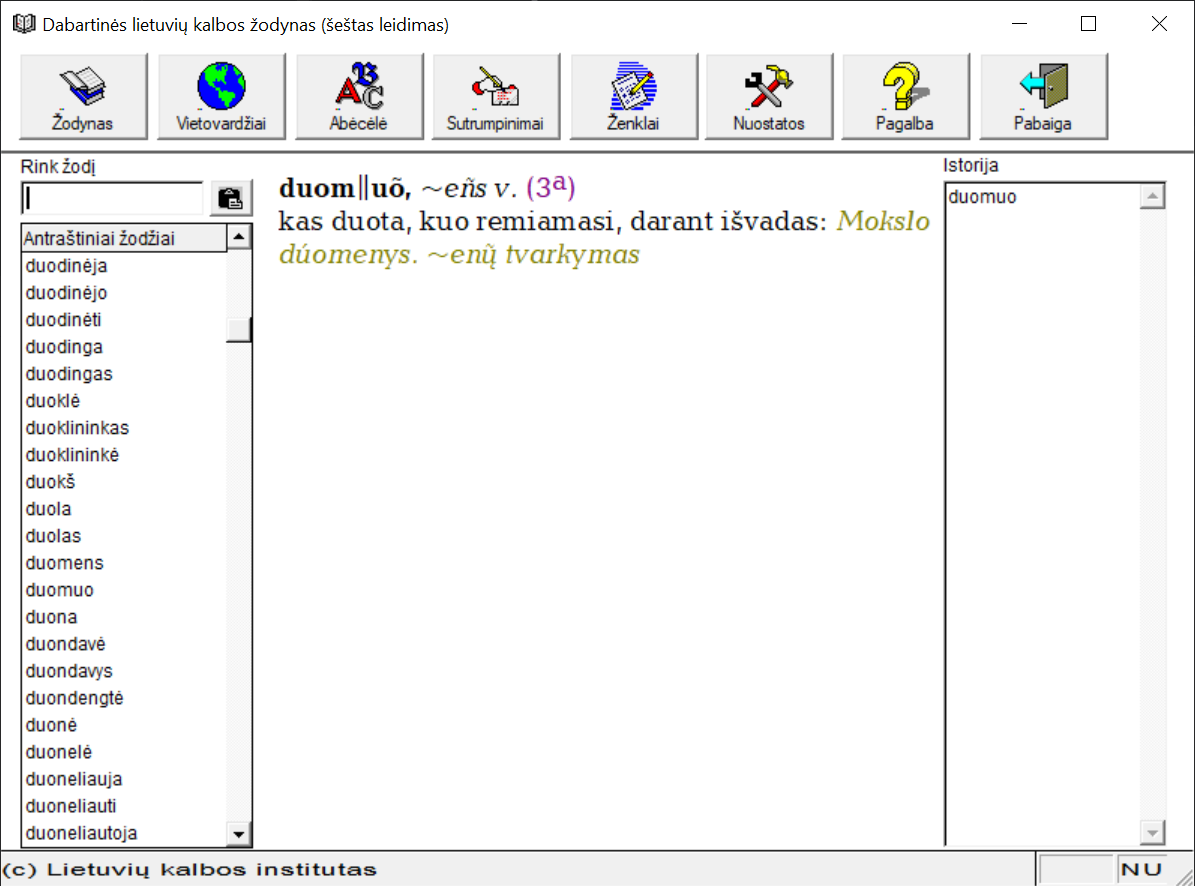
Task: Select the word "duokš"
Action: pyautogui.click(x=50, y=482)
